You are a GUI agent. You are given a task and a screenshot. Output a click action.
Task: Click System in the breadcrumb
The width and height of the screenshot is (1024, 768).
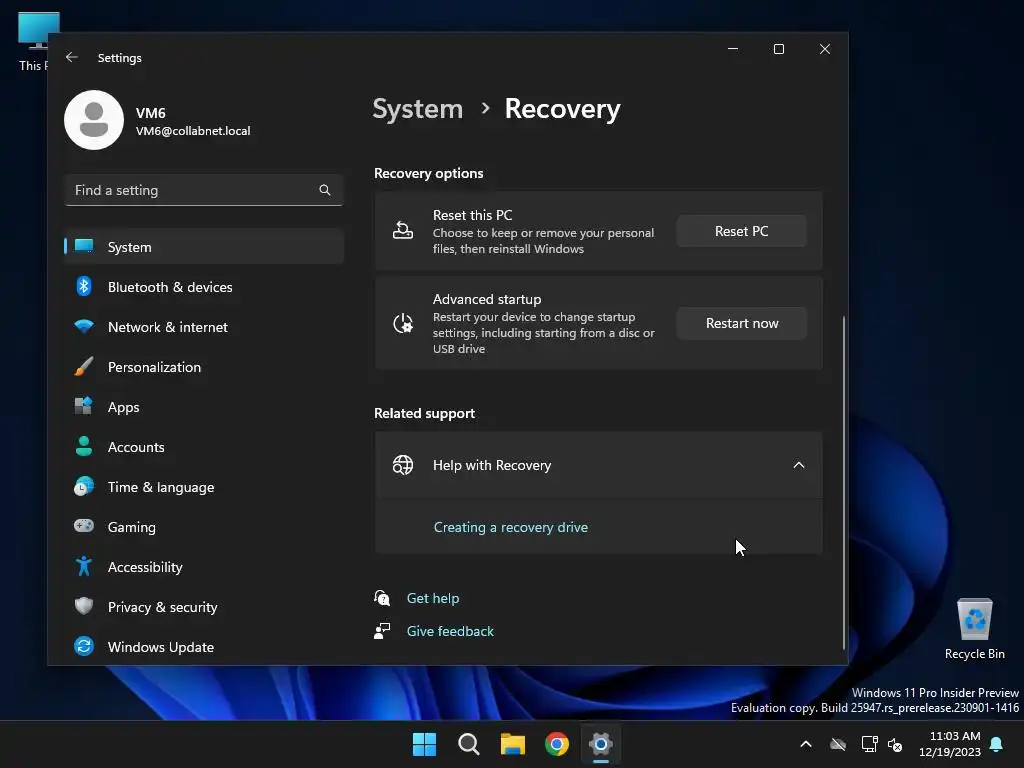(x=418, y=108)
